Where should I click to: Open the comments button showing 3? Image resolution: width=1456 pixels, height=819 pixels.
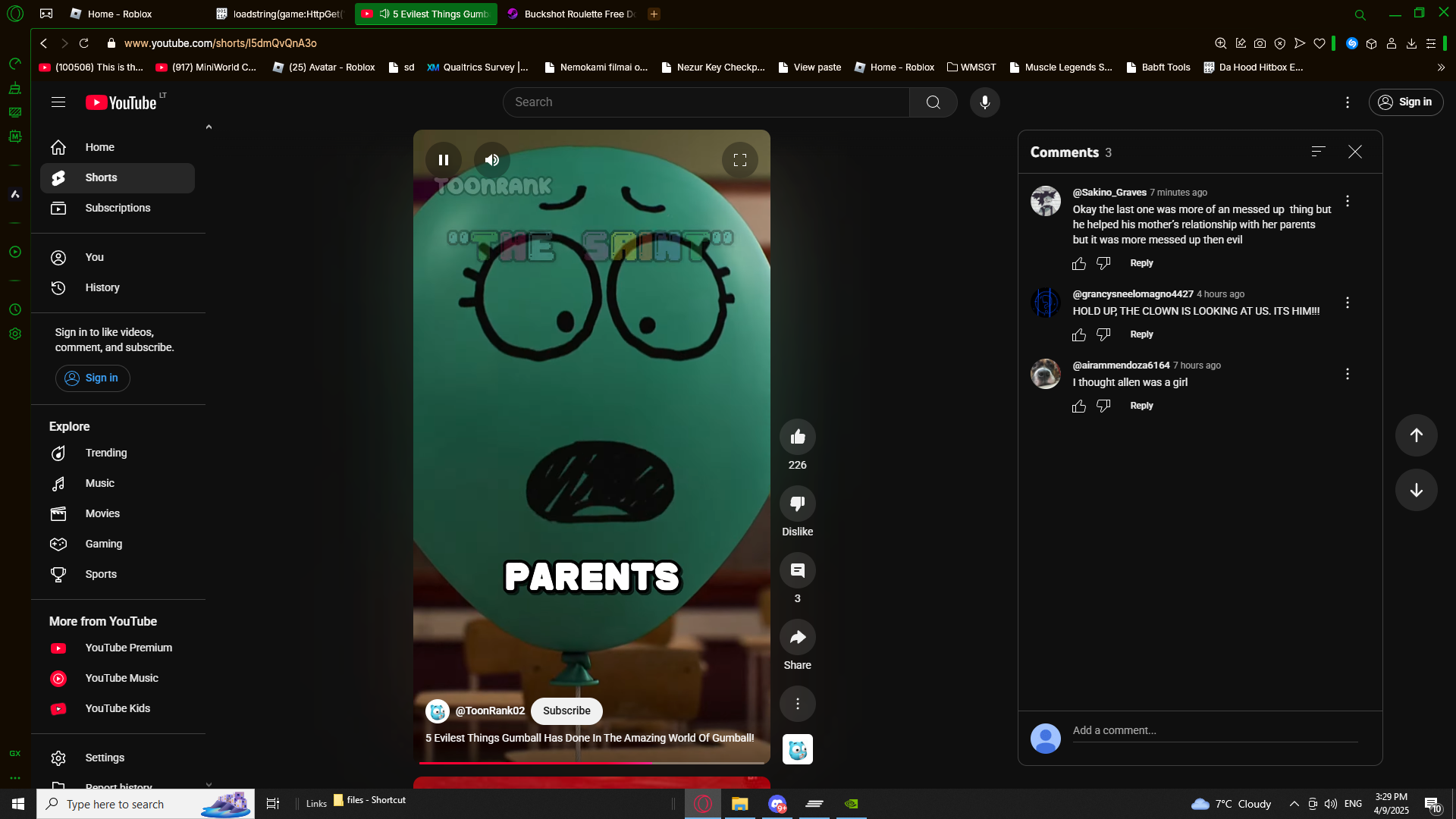[x=798, y=570]
